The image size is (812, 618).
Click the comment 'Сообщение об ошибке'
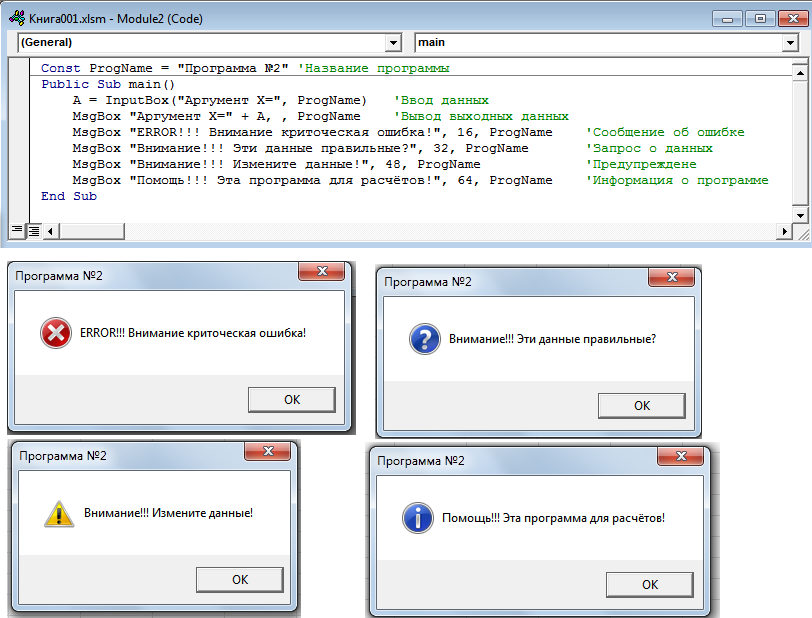pyautogui.click(x=665, y=132)
